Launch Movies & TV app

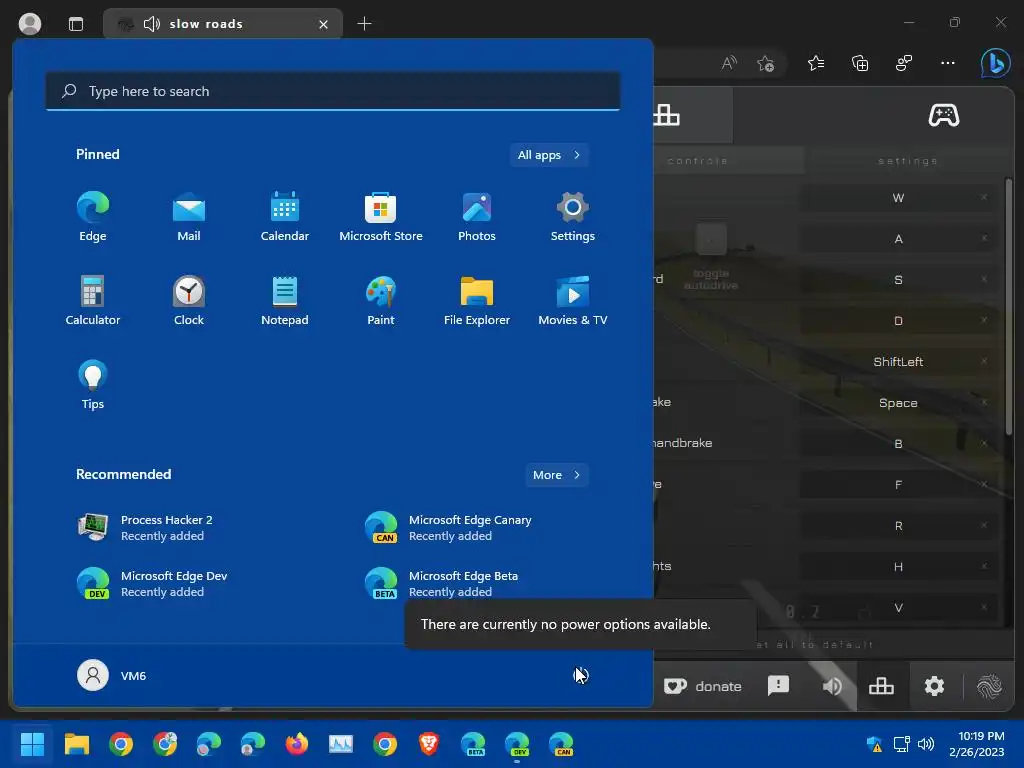573,300
